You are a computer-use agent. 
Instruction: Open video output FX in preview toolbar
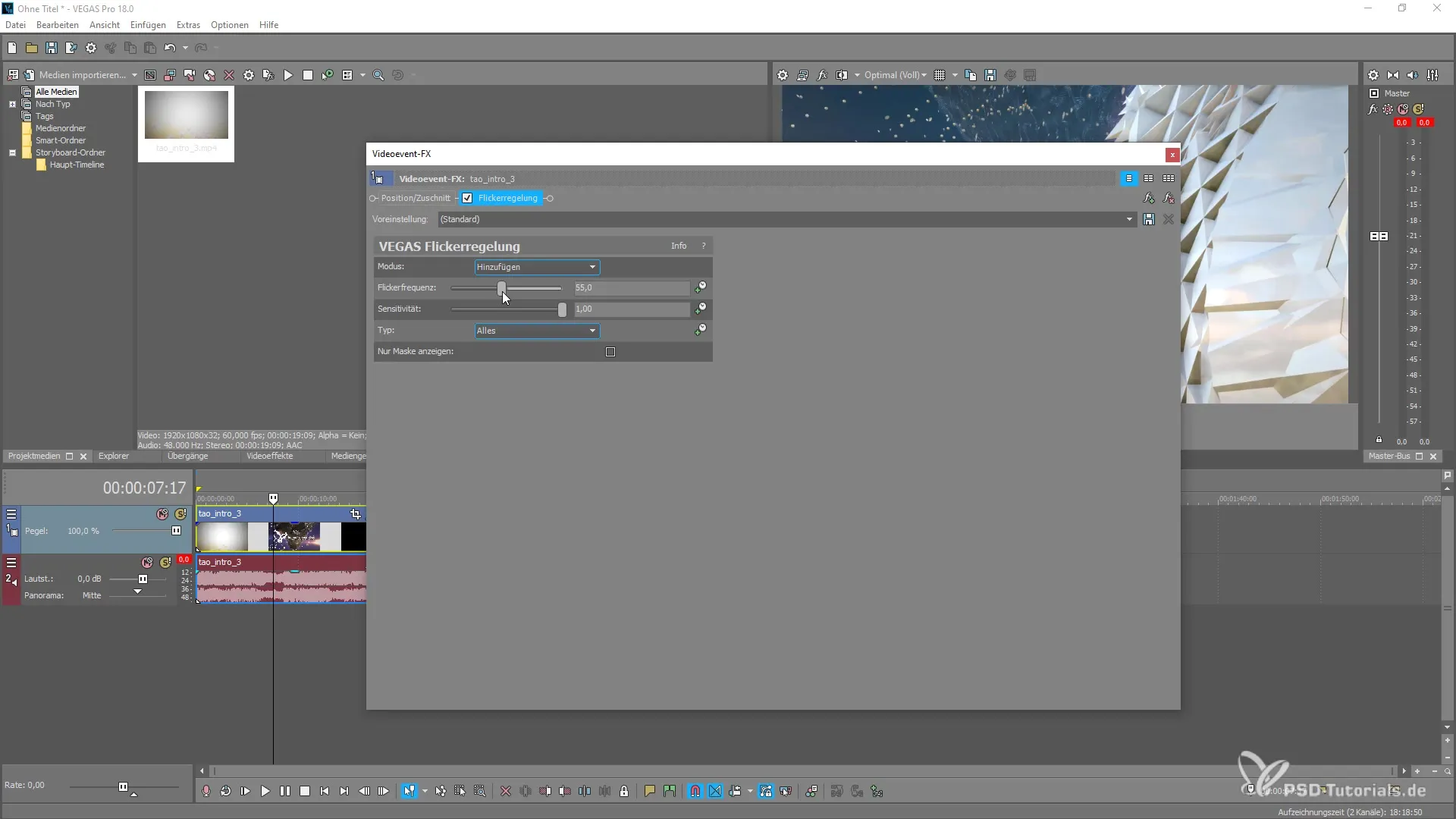coord(822,75)
